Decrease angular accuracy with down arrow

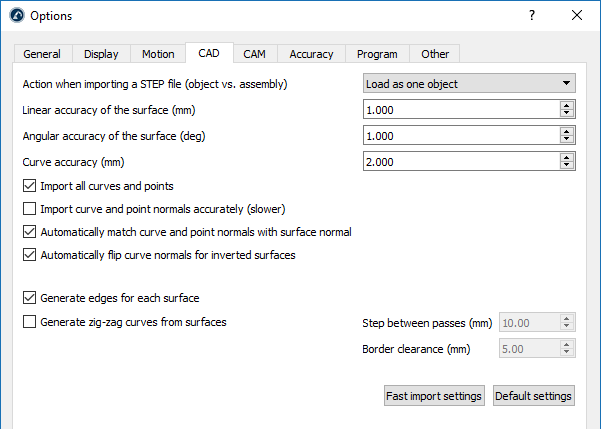pos(566,140)
